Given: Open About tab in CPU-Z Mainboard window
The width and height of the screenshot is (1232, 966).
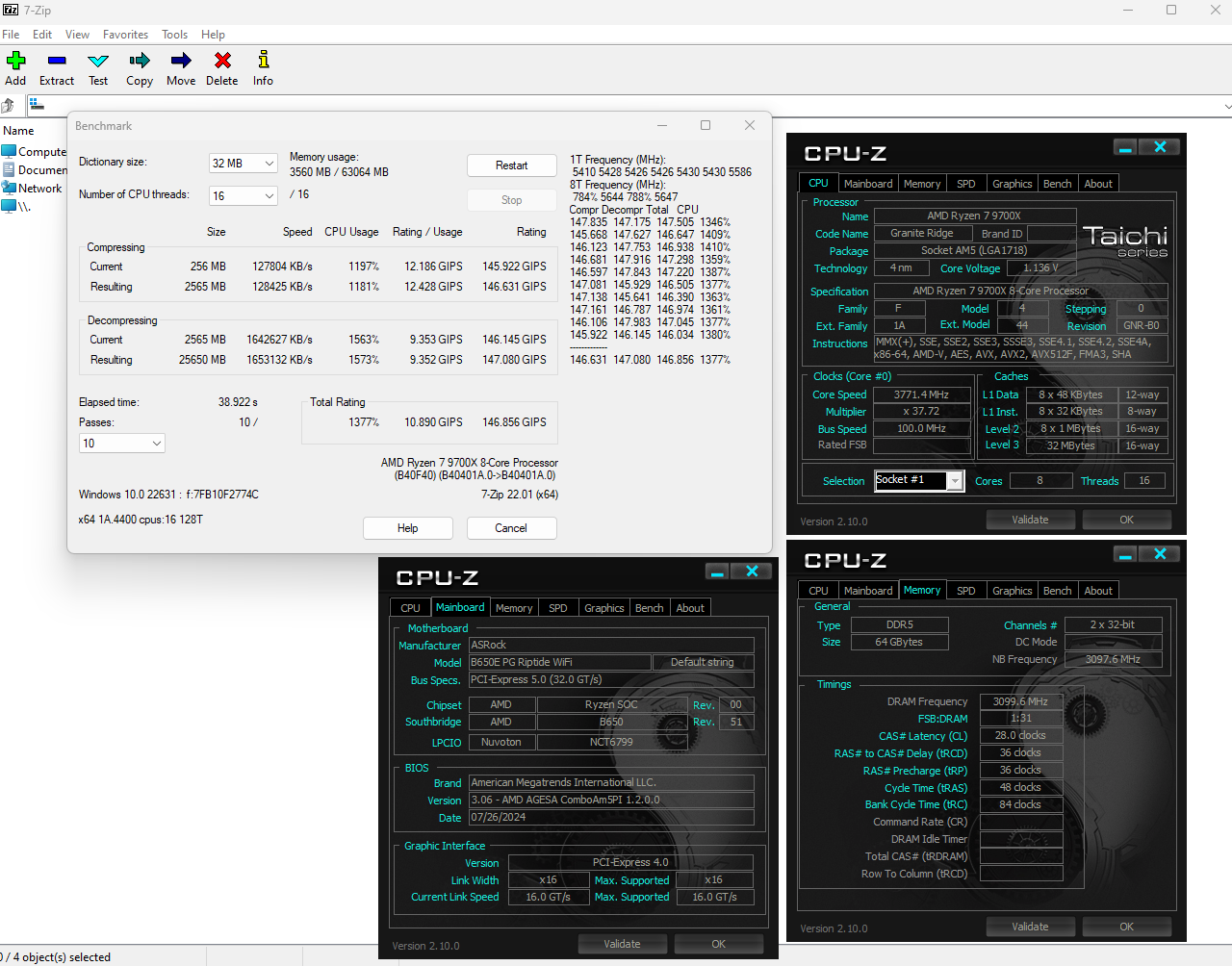Looking at the screenshot, I should point(690,608).
